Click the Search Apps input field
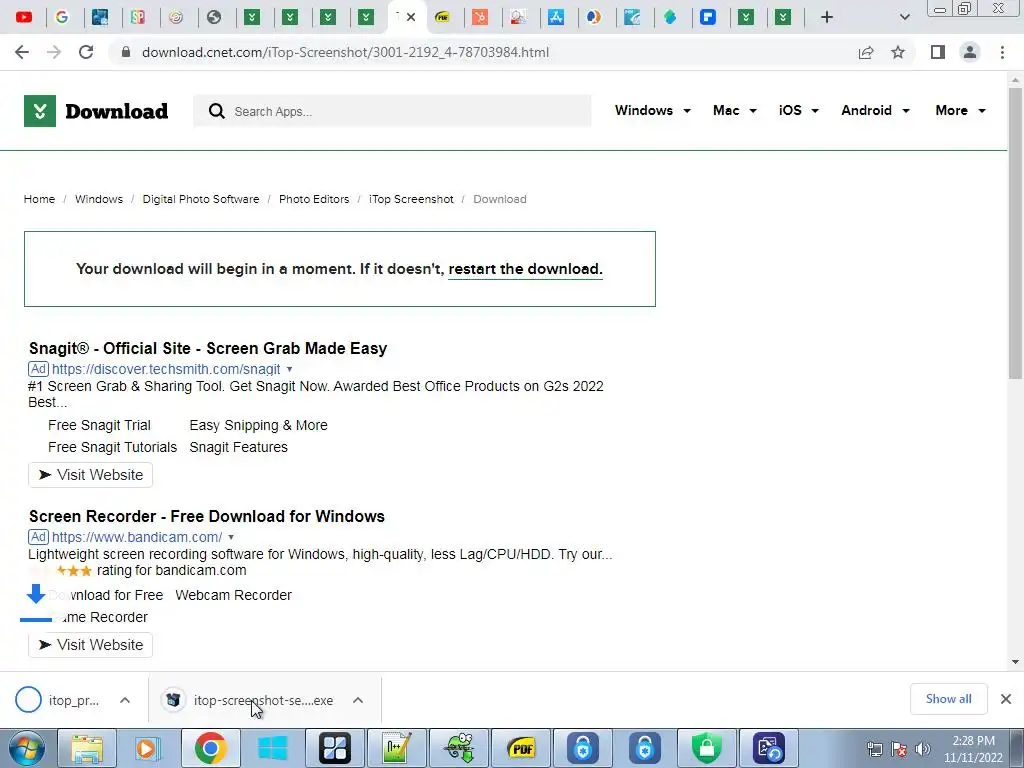This screenshot has height=768, width=1024. [x=392, y=111]
